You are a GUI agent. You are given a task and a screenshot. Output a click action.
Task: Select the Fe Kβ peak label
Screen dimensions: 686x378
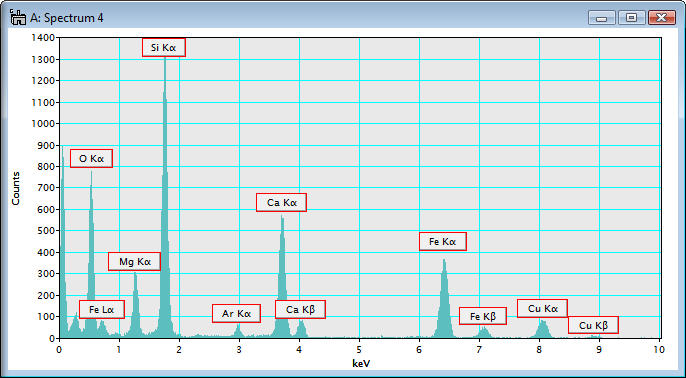pos(483,316)
